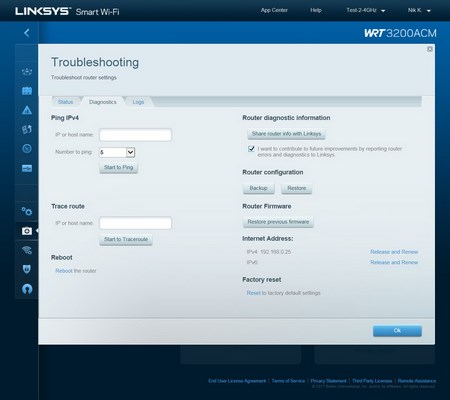Click the Ok button
This screenshot has height=400, width=450.
[397, 331]
